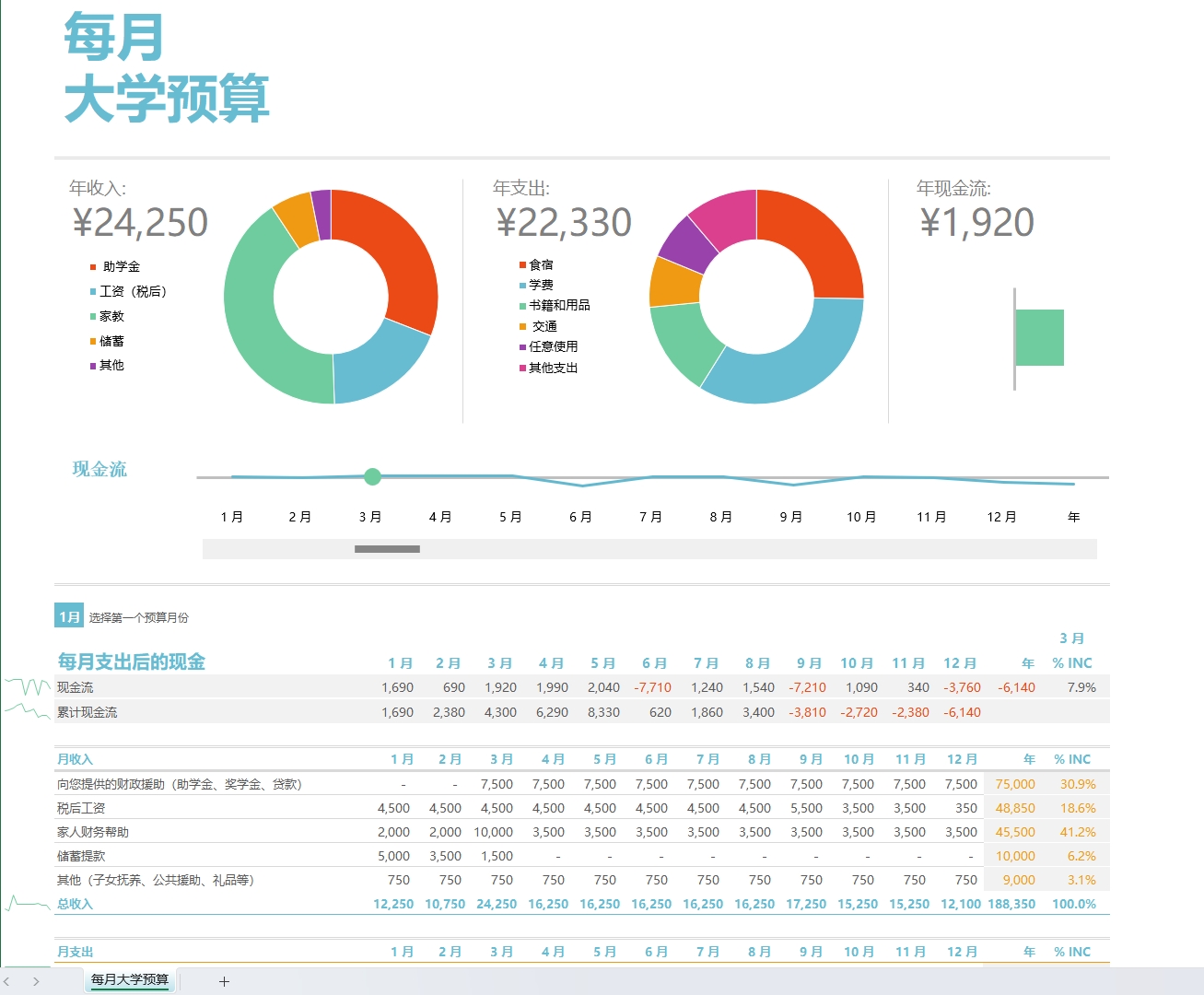Open the 1月 starting month selector cell
This screenshot has height=995, width=1204.
coord(69,617)
